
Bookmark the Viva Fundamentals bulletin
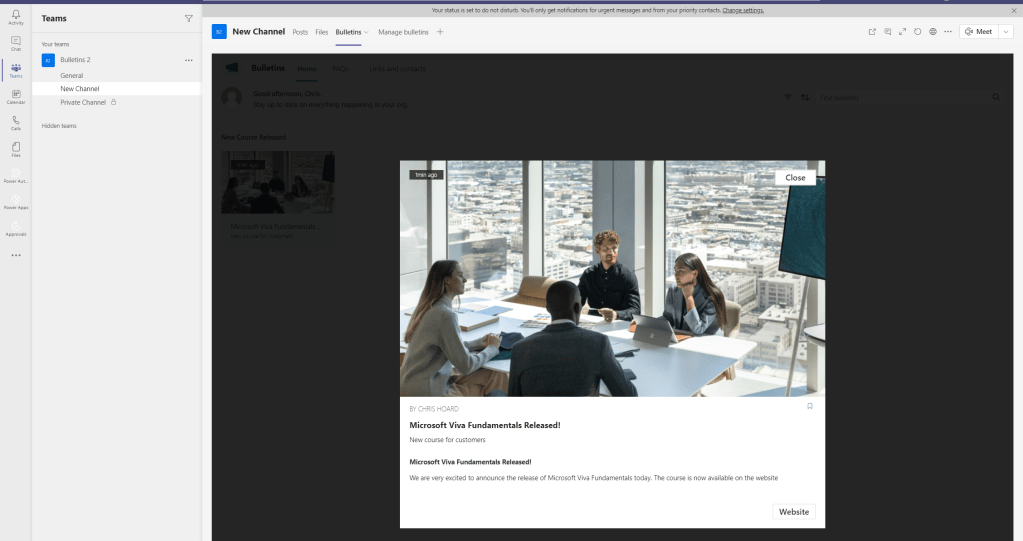(810, 406)
